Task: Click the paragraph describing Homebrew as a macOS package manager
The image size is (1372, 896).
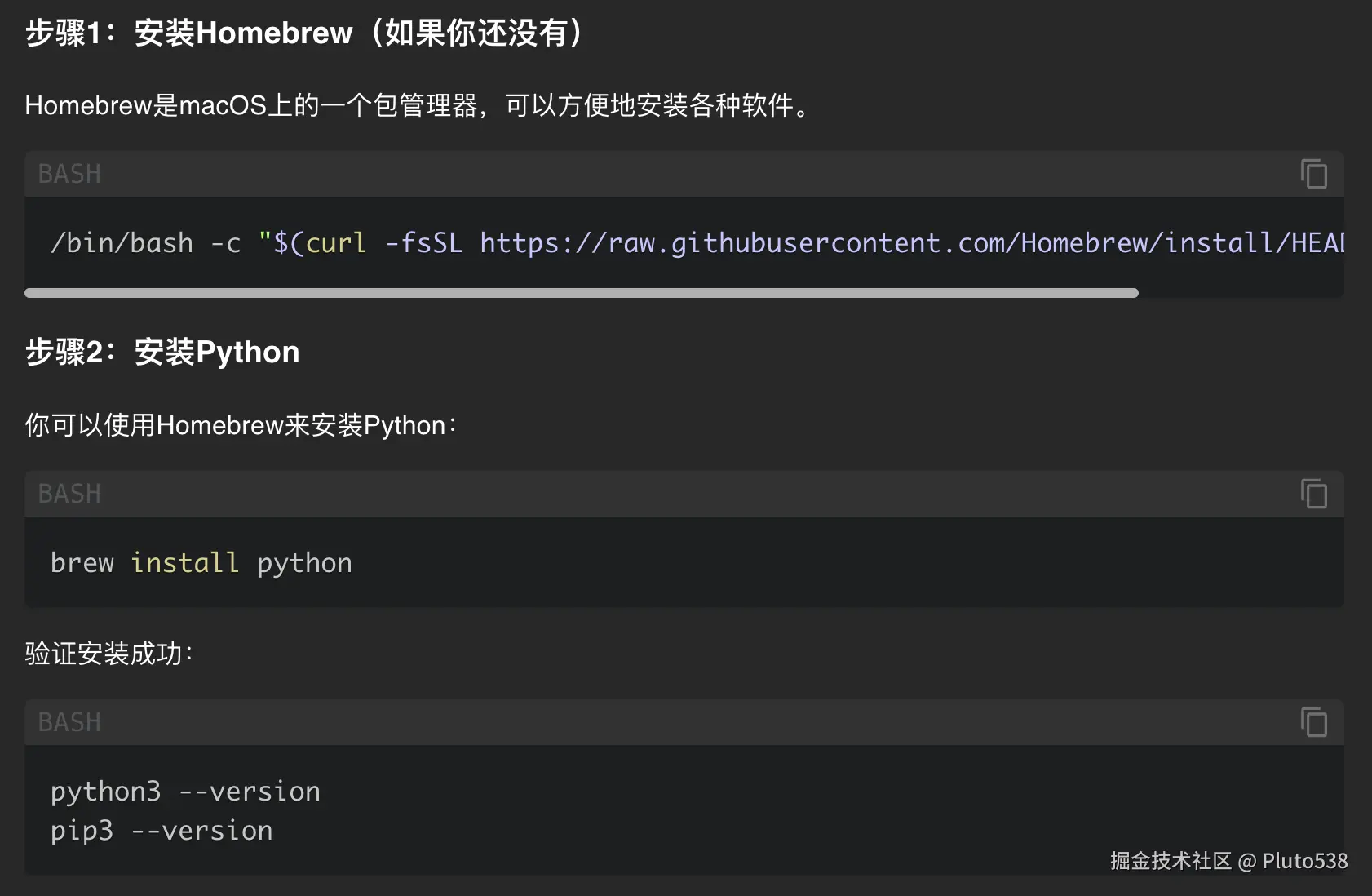Action: 417,105
